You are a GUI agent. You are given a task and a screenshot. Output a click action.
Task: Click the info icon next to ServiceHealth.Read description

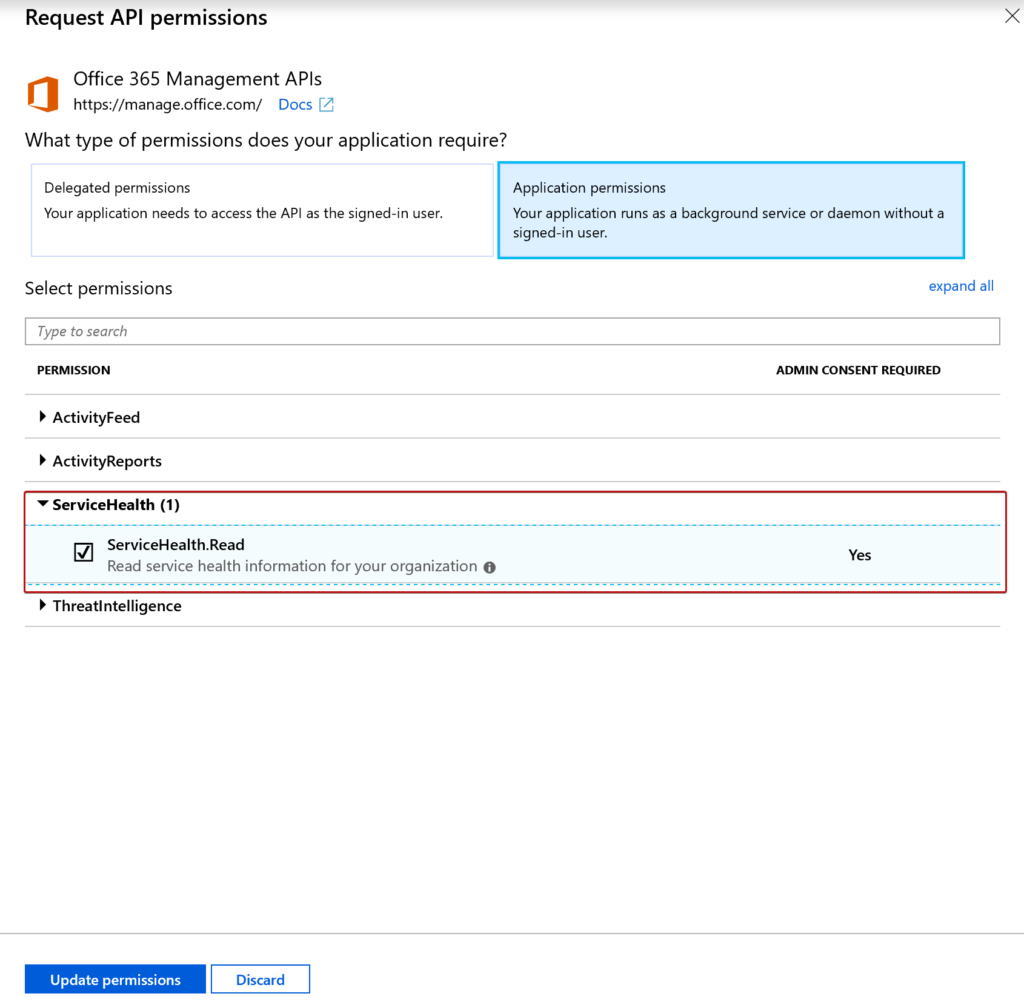tap(489, 566)
